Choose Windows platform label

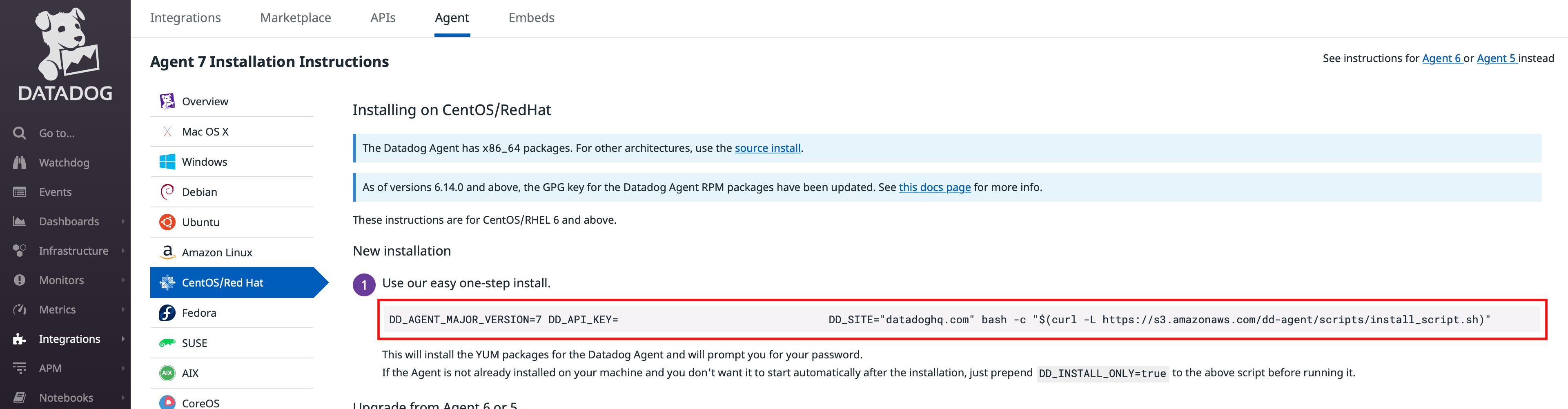pyautogui.click(x=205, y=162)
